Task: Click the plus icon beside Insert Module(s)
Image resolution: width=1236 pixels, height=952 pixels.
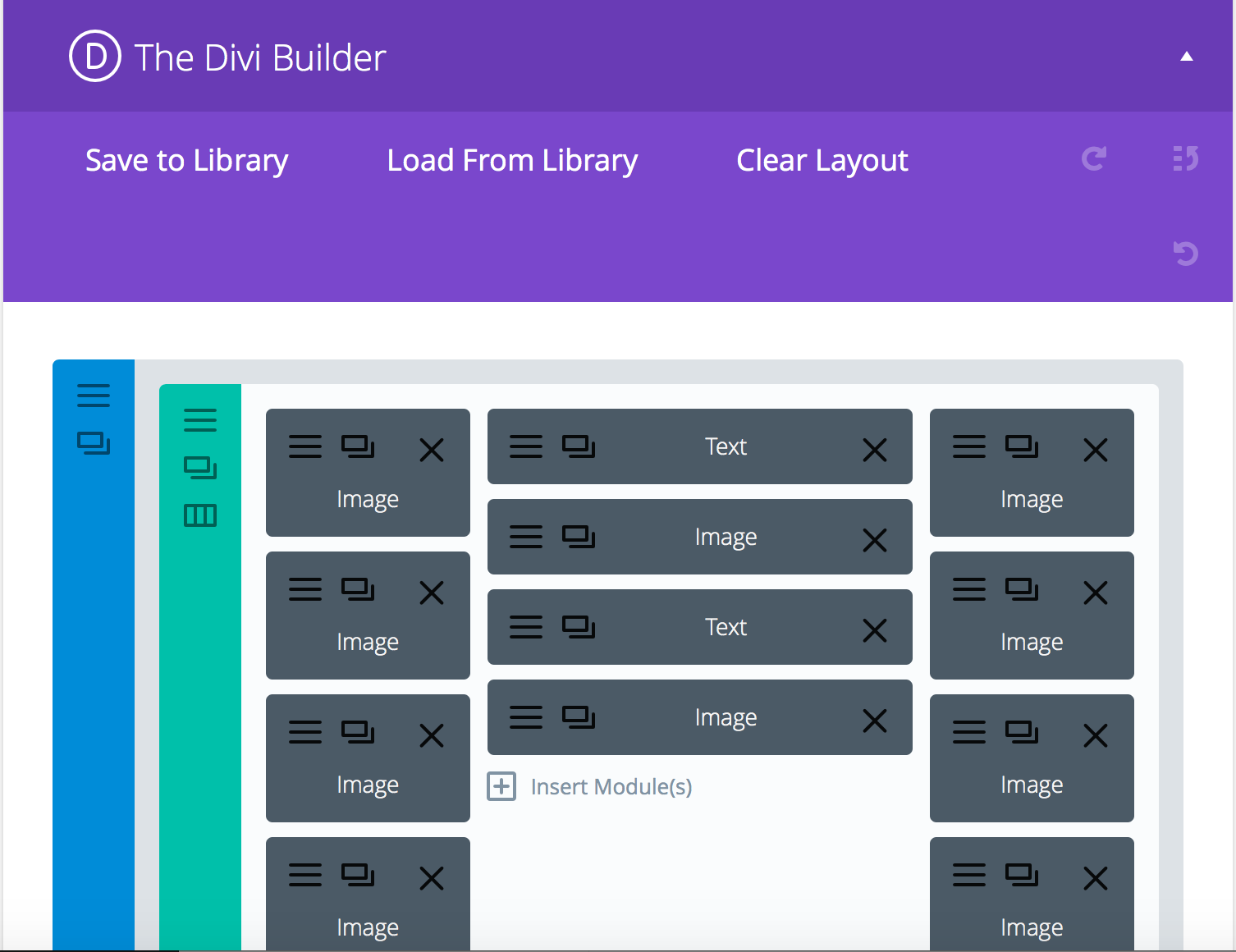Action: click(501, 786)
